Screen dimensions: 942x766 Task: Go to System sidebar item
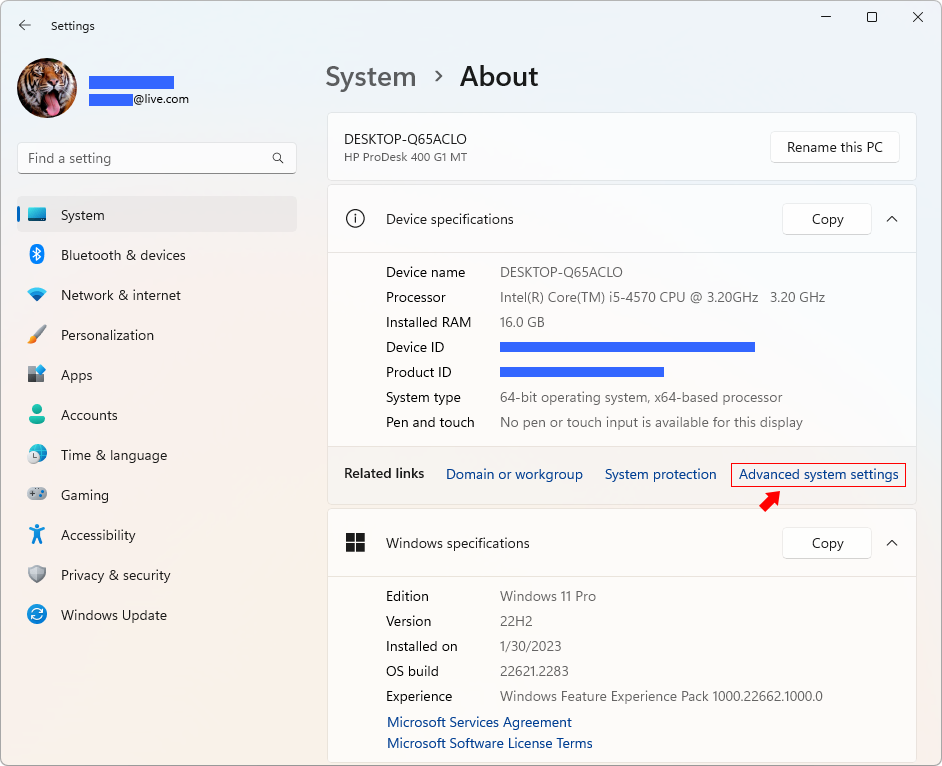point(157,214)
